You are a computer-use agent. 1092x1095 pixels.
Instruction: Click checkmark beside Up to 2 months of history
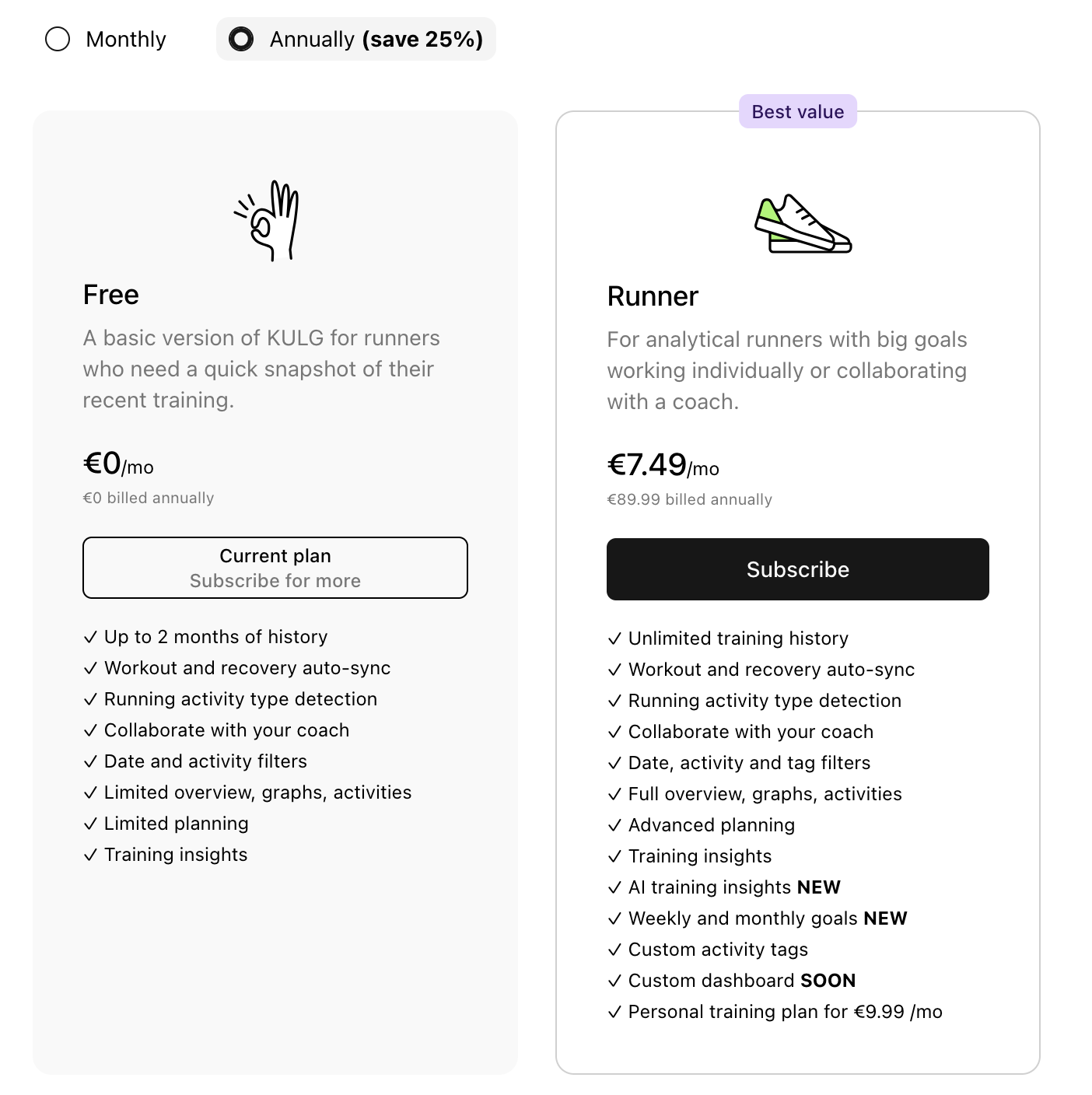pyautogui.click(x=90, y=637)
